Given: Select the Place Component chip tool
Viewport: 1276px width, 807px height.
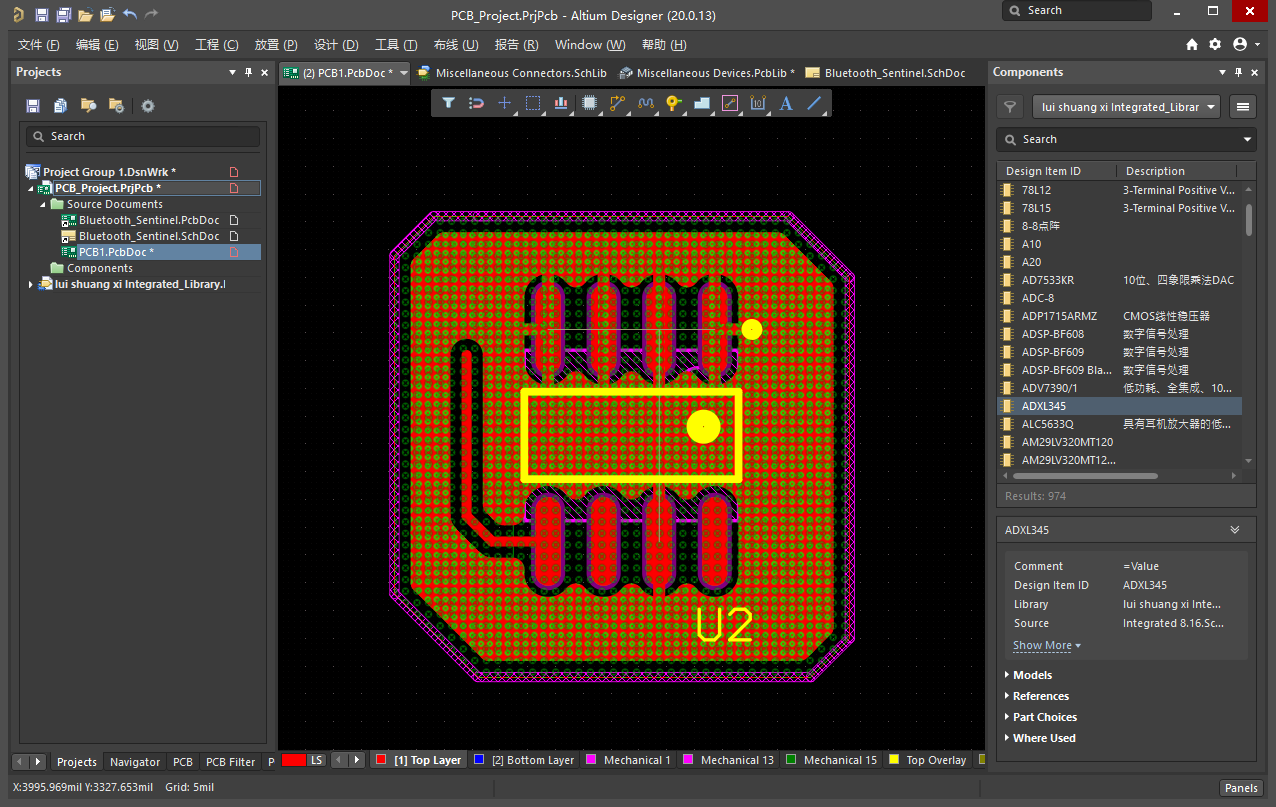Looking at the screenshot, I should pyautogui.click(x=589, y=103).
